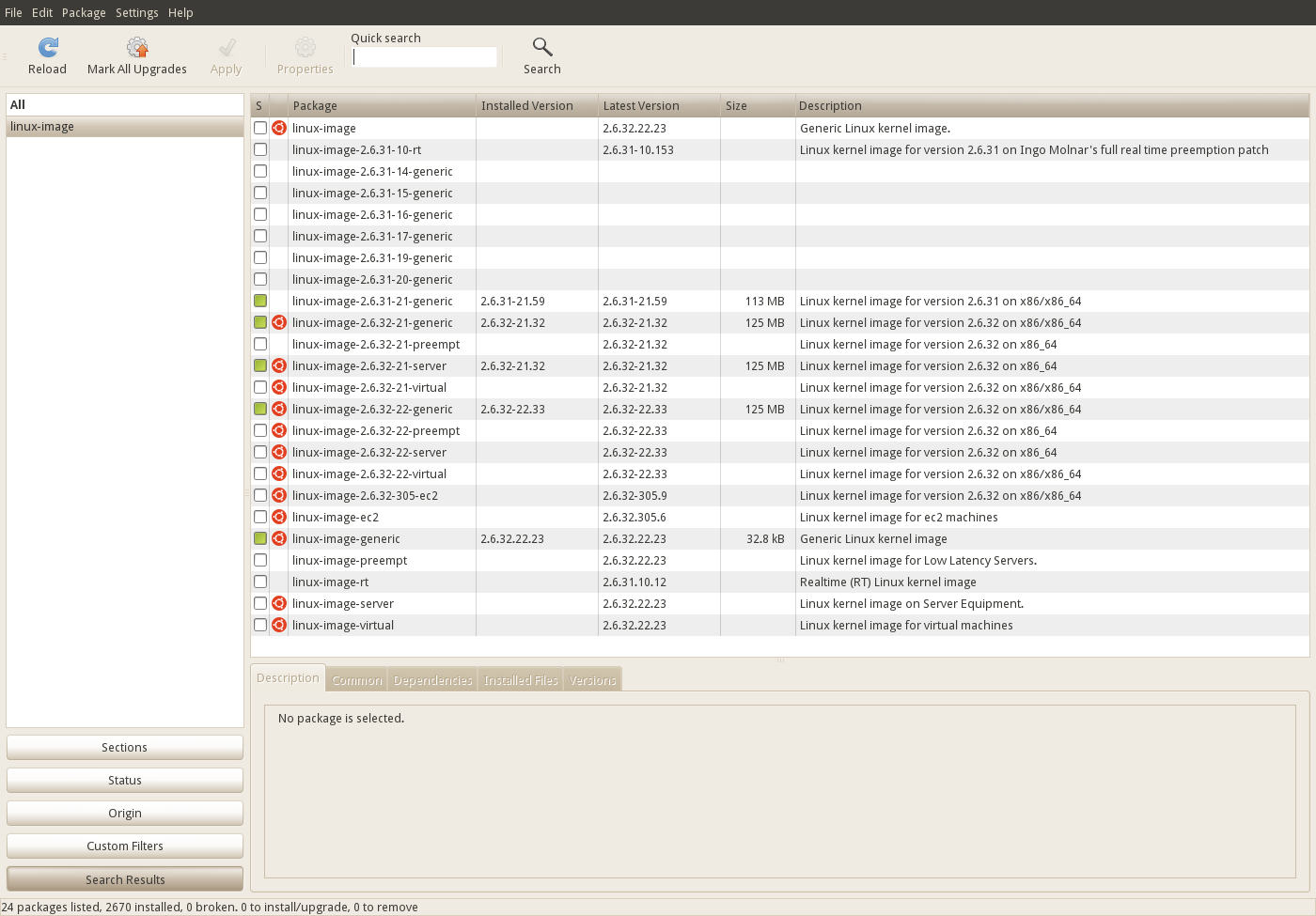Click the green installed square for linux-image-2.6.31-21-generic
Image resolution: width=1316 pixels, height=916 pixels.
[260, 301]
